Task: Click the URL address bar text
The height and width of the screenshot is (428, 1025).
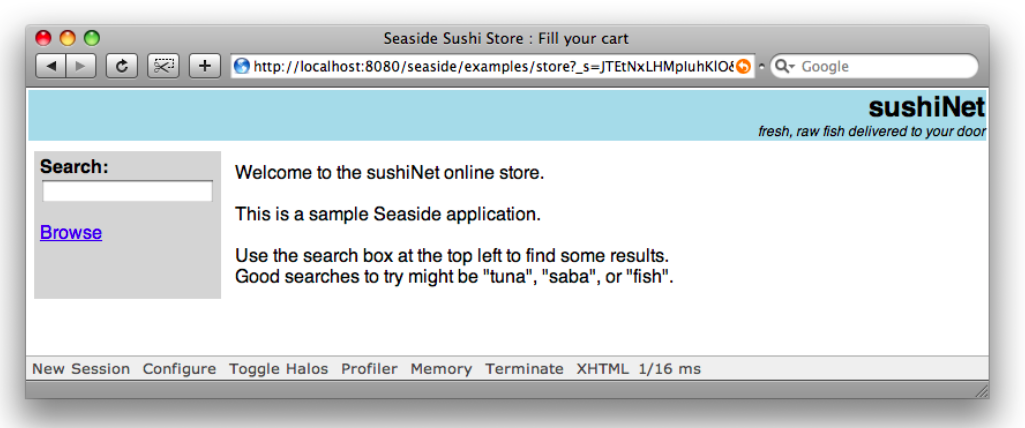Action: (490, 66)
